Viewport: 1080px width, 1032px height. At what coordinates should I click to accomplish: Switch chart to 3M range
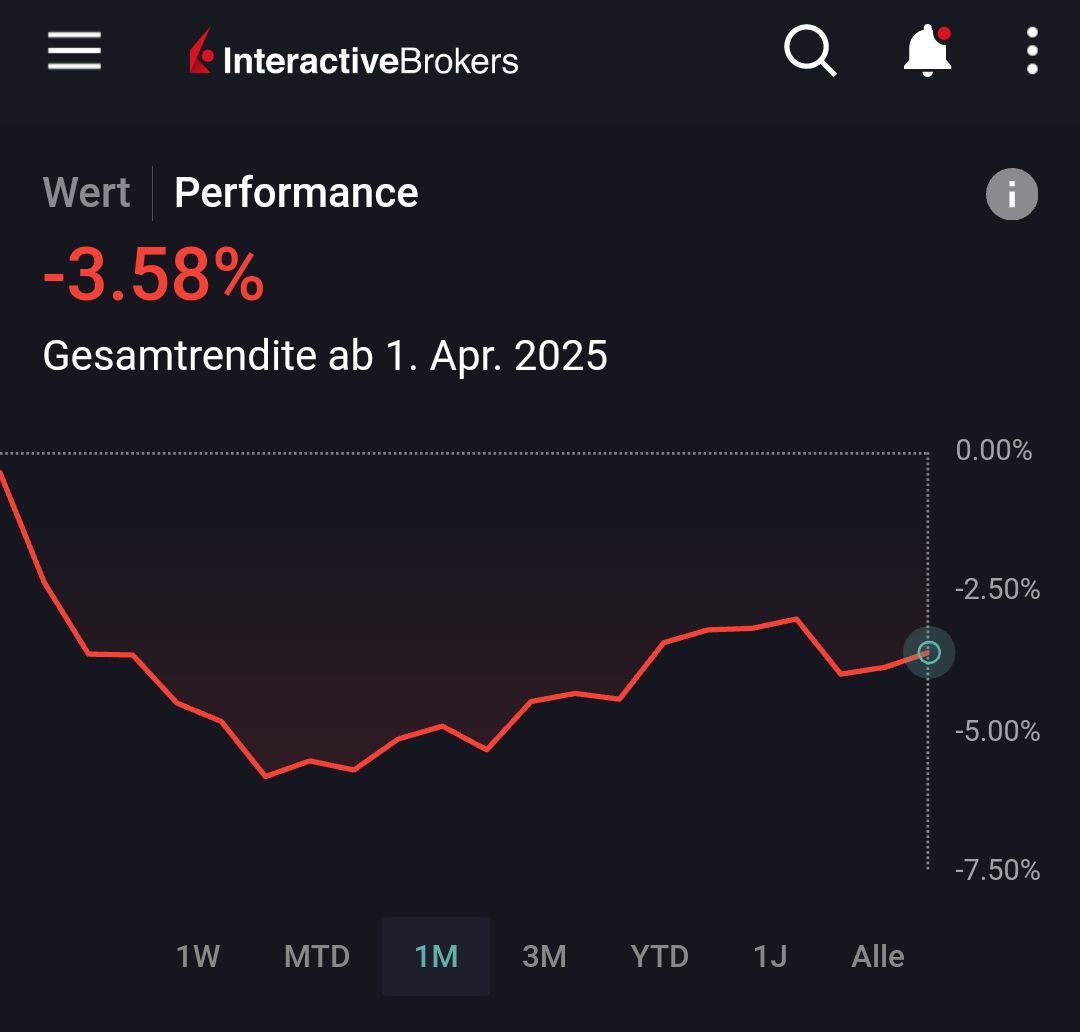point(544,957)
